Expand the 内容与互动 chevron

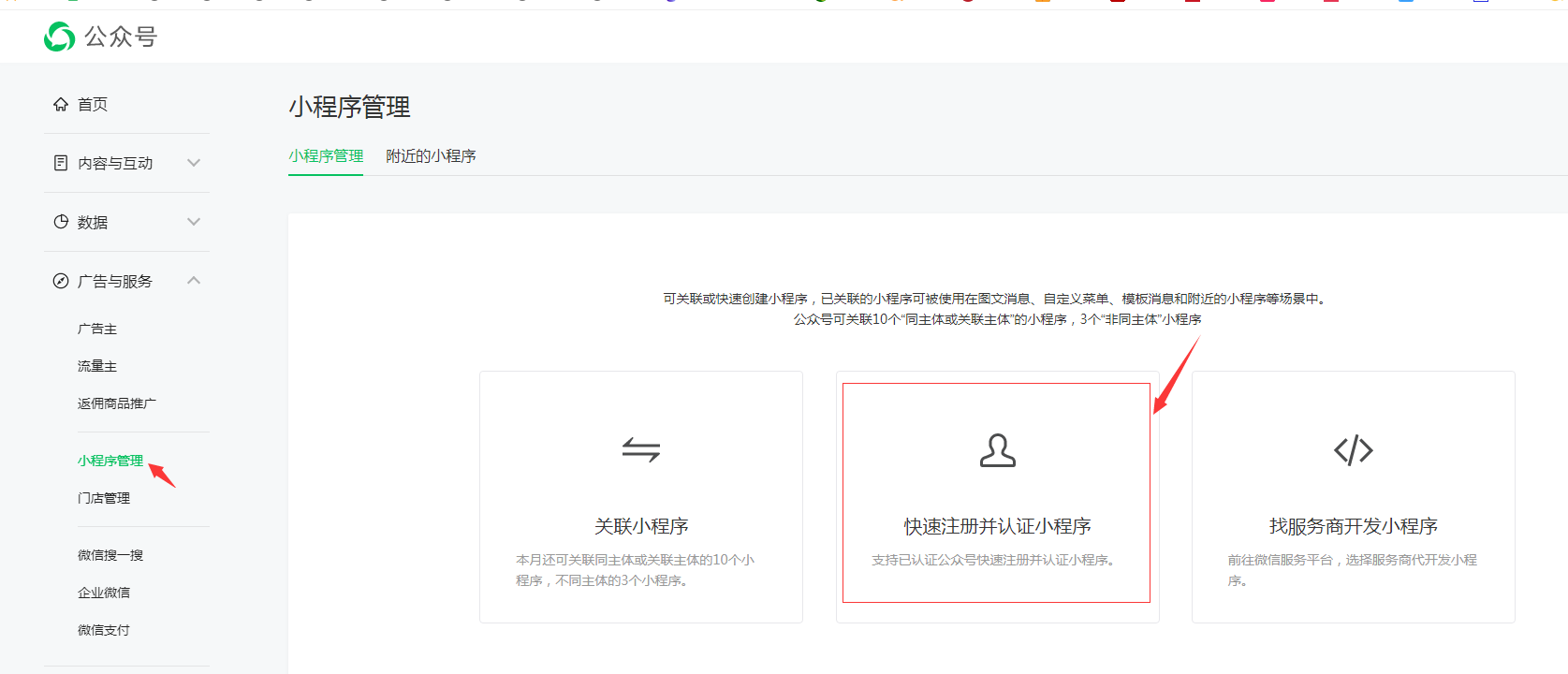[194, 163]
